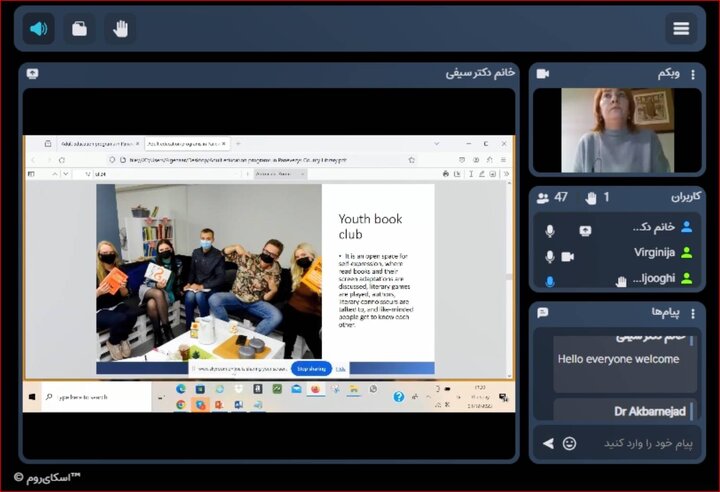Click Virginija's webcam status icon

pos(568,256)
